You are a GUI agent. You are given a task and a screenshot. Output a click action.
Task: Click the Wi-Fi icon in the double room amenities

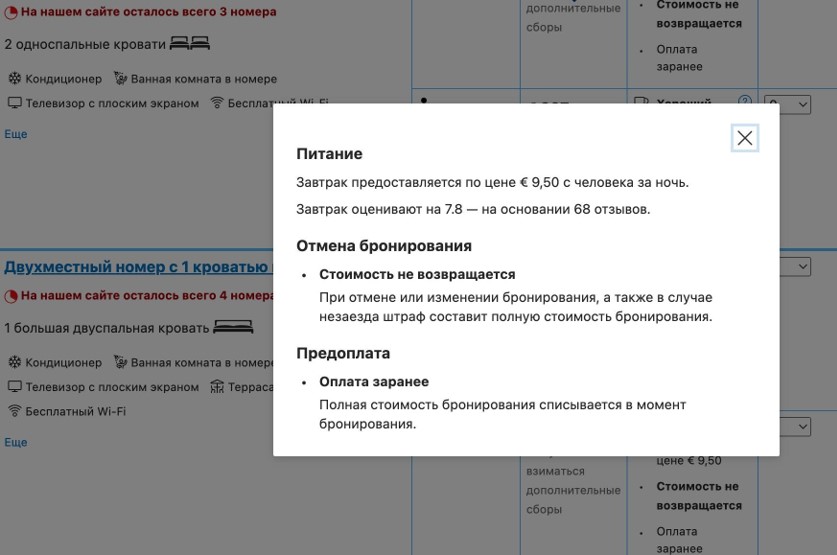[x=14, y=411]
